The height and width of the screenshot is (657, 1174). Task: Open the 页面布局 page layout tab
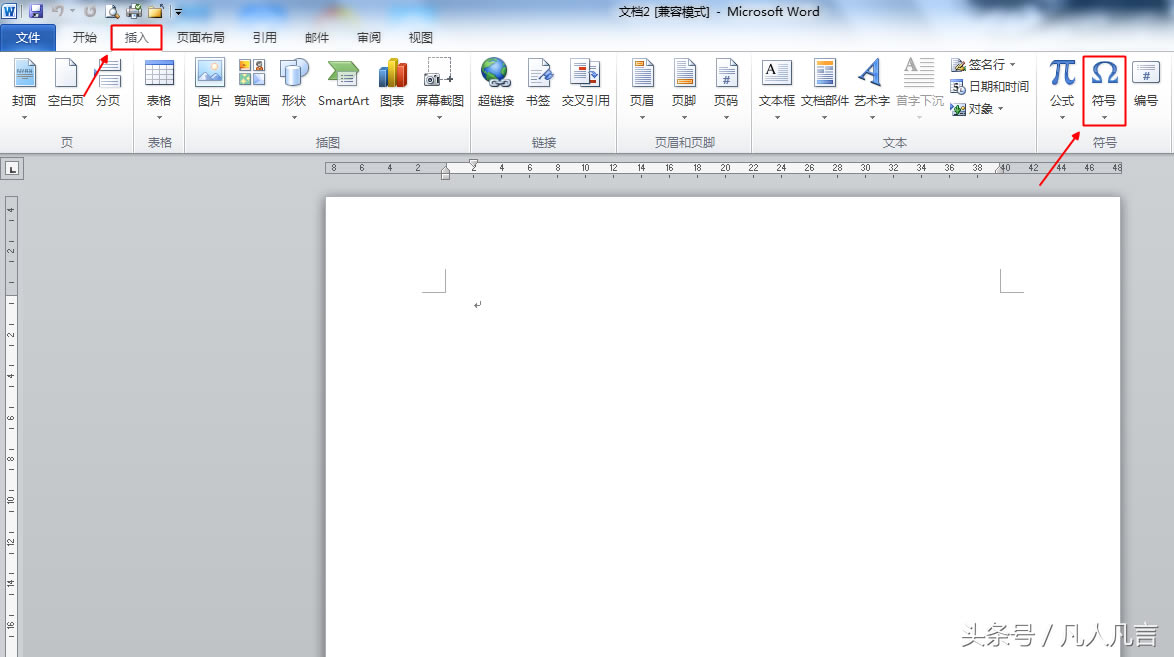click(x=200, y=38)
